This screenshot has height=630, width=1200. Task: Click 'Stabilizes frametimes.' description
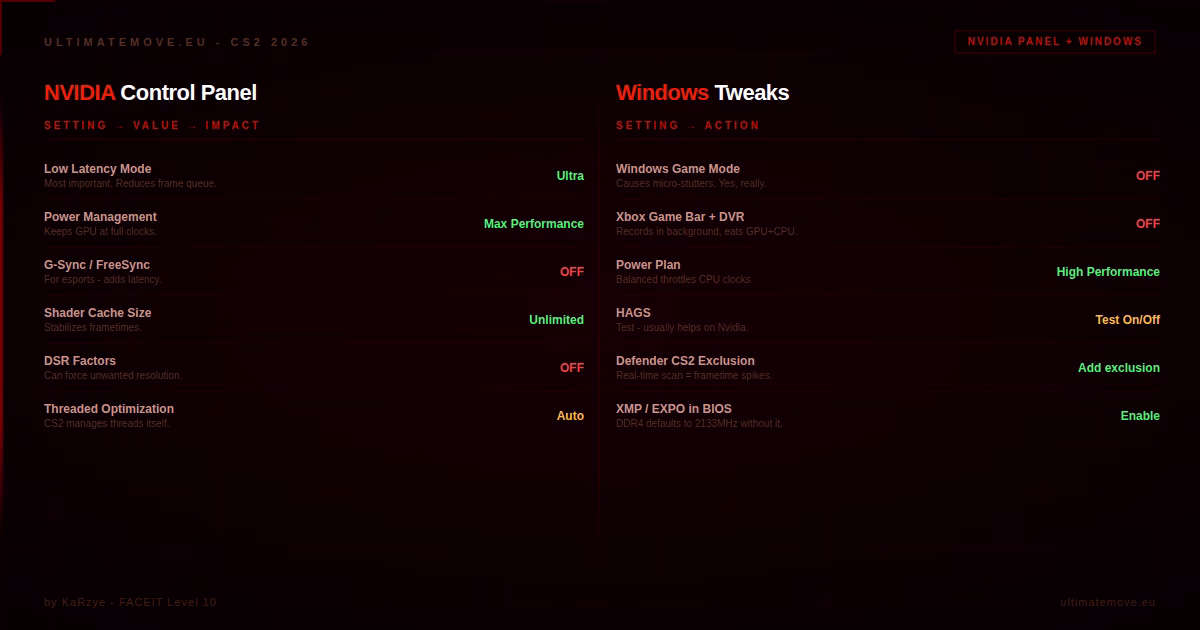click(x=93, y=328)
